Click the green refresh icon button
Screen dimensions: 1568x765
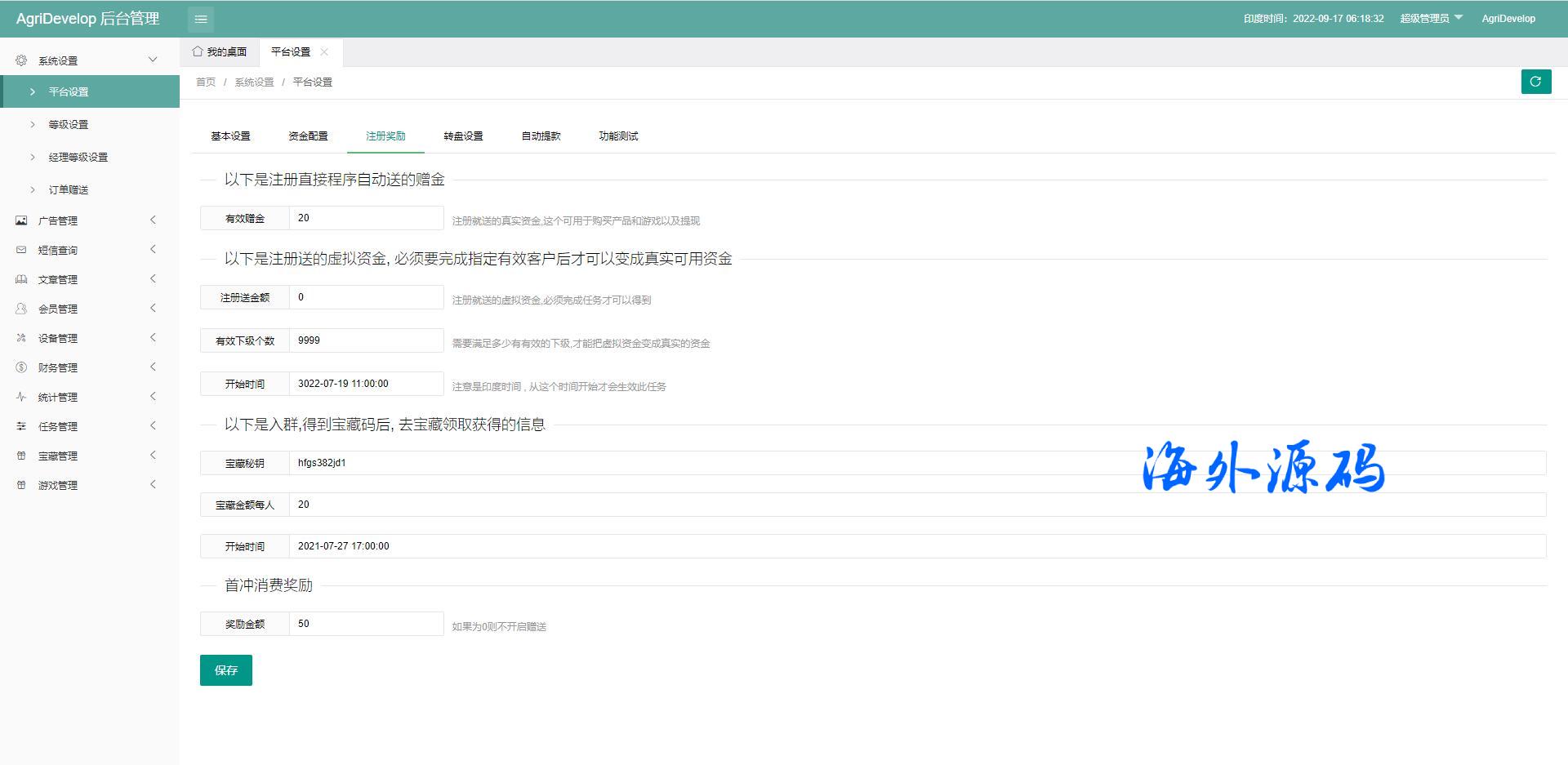pos(1535,82)
